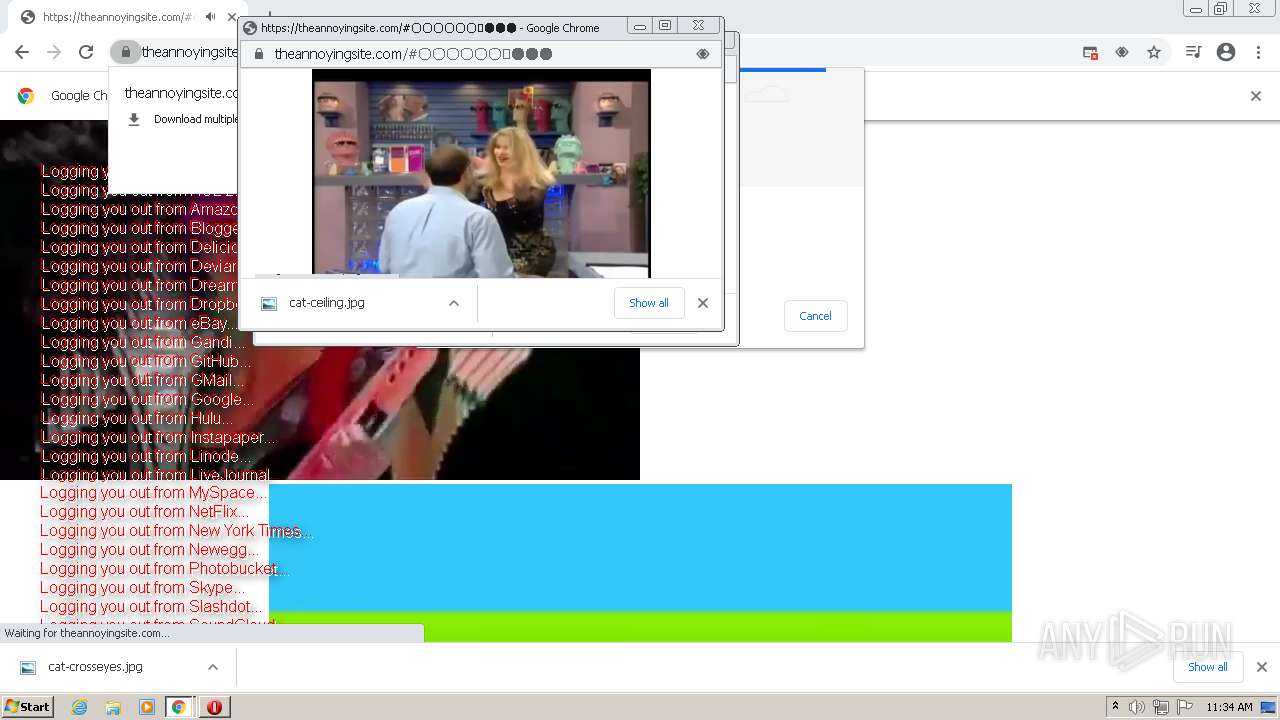Click the video playing in popup window

(x=481, y=173)
